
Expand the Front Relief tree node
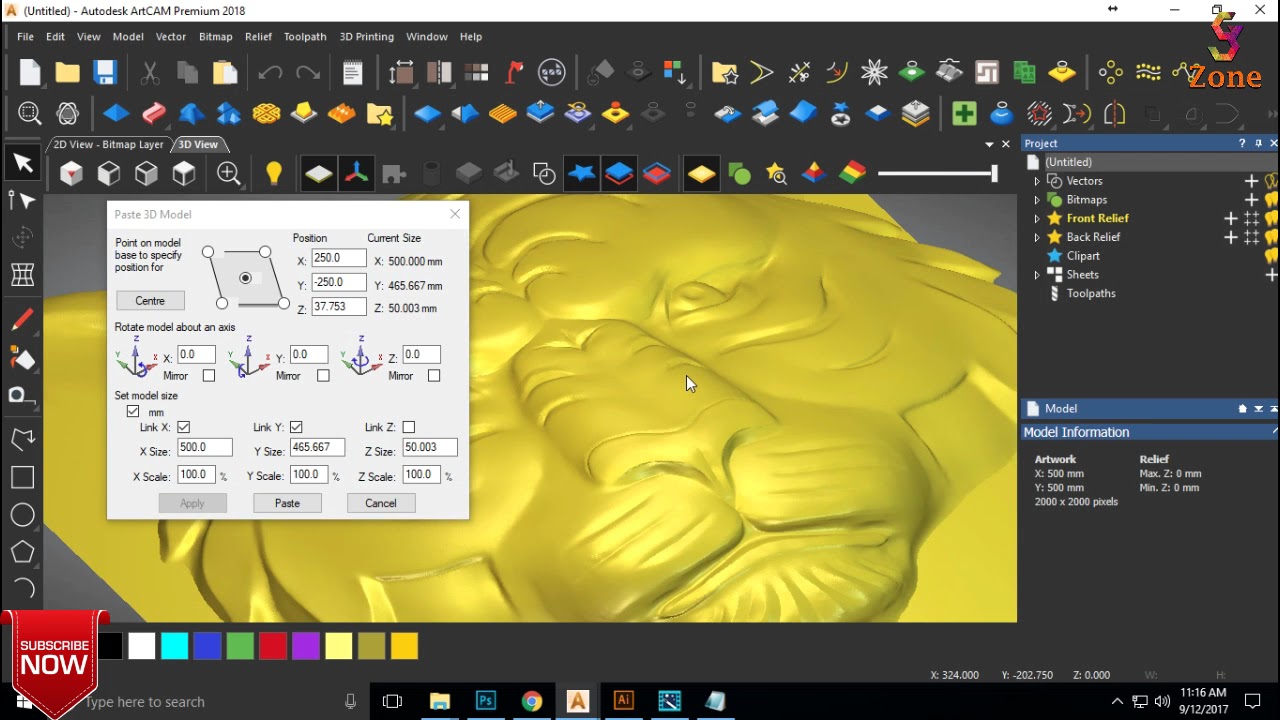[1037, 218]
